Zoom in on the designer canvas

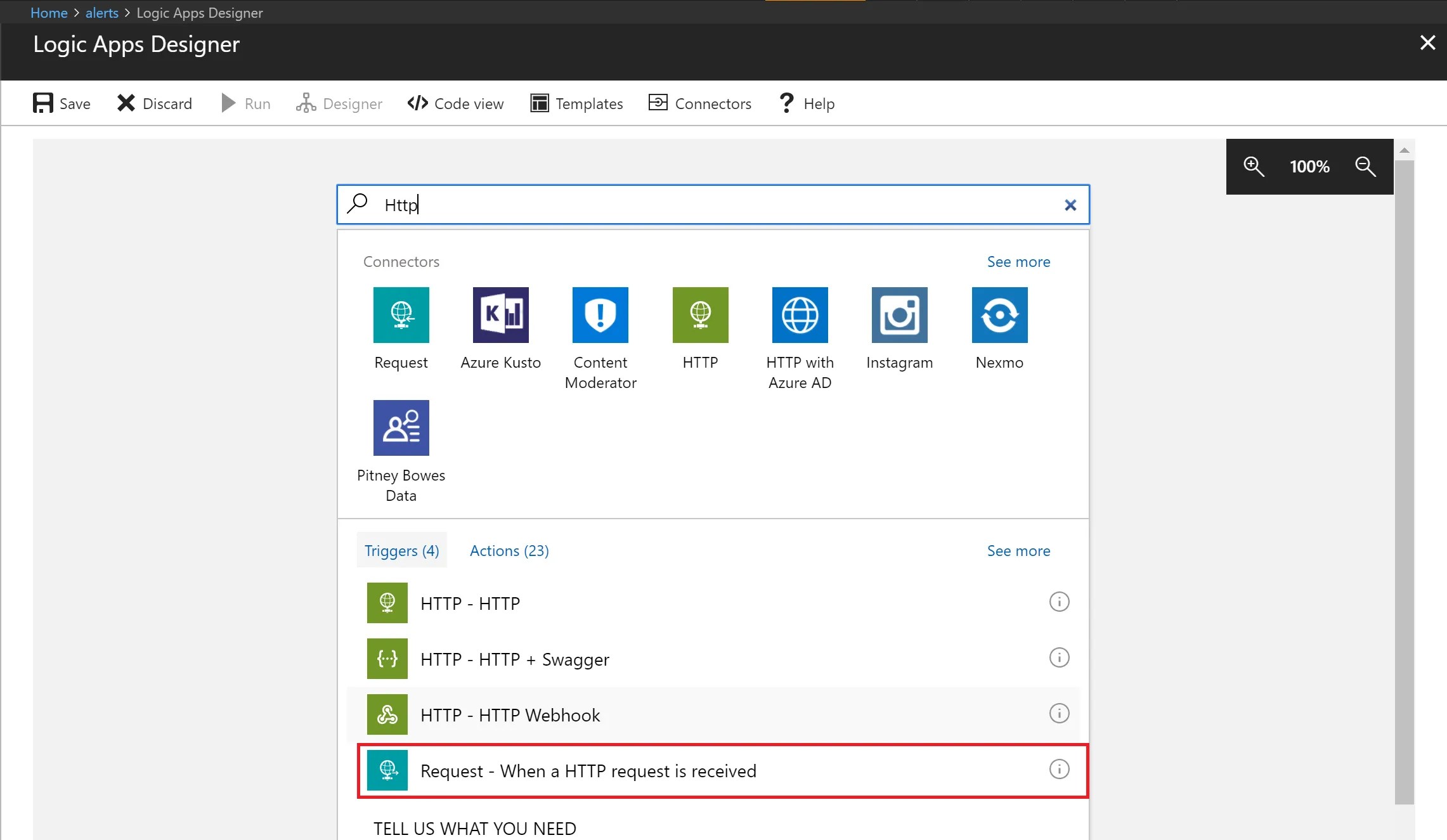coord(1254,166)
